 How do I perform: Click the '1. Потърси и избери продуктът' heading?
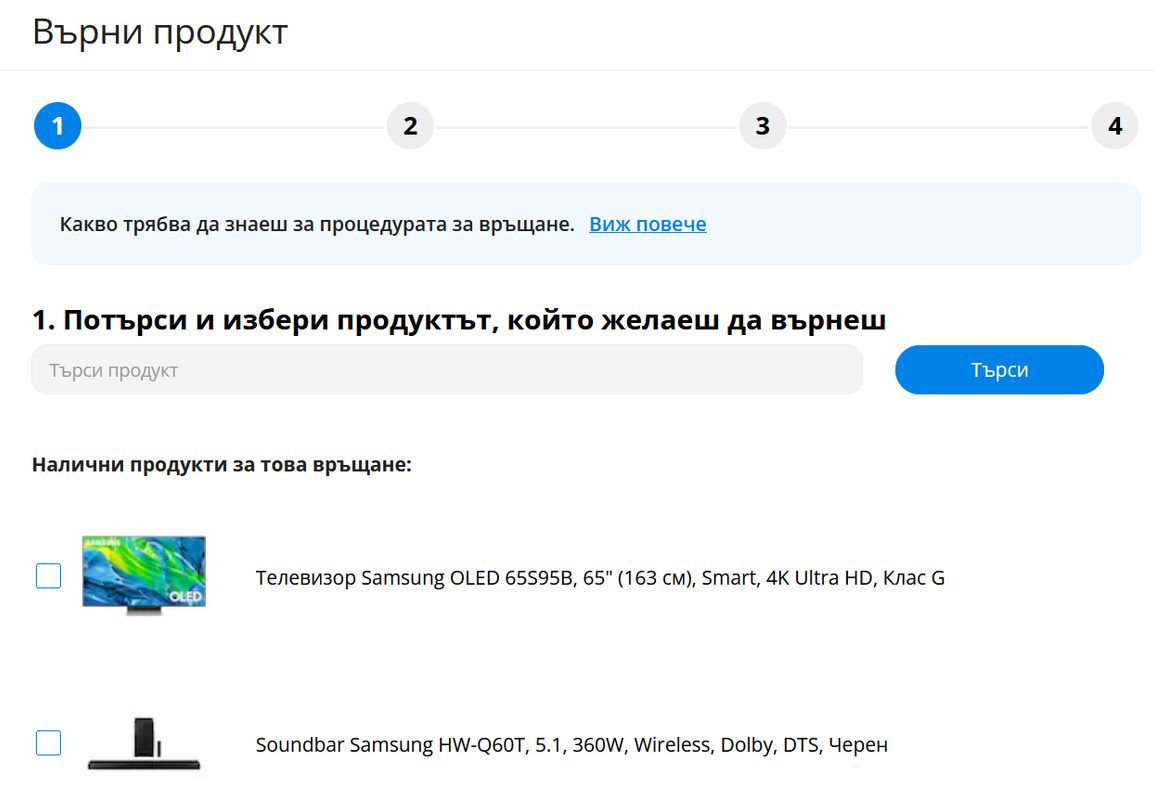(x=459, y=320)
